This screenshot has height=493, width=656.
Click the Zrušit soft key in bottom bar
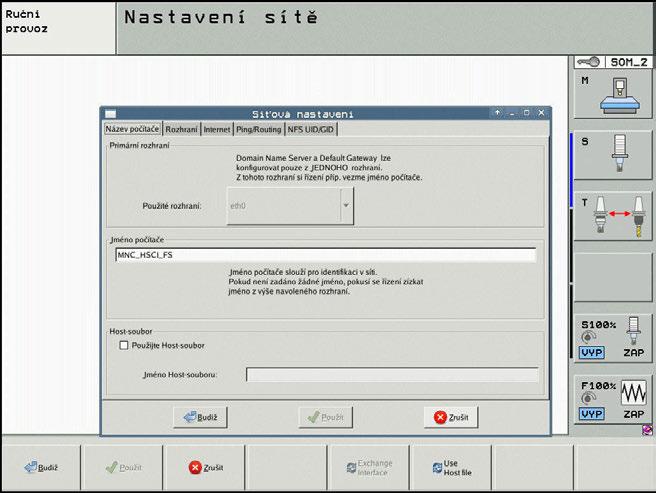tap(205, 467)
